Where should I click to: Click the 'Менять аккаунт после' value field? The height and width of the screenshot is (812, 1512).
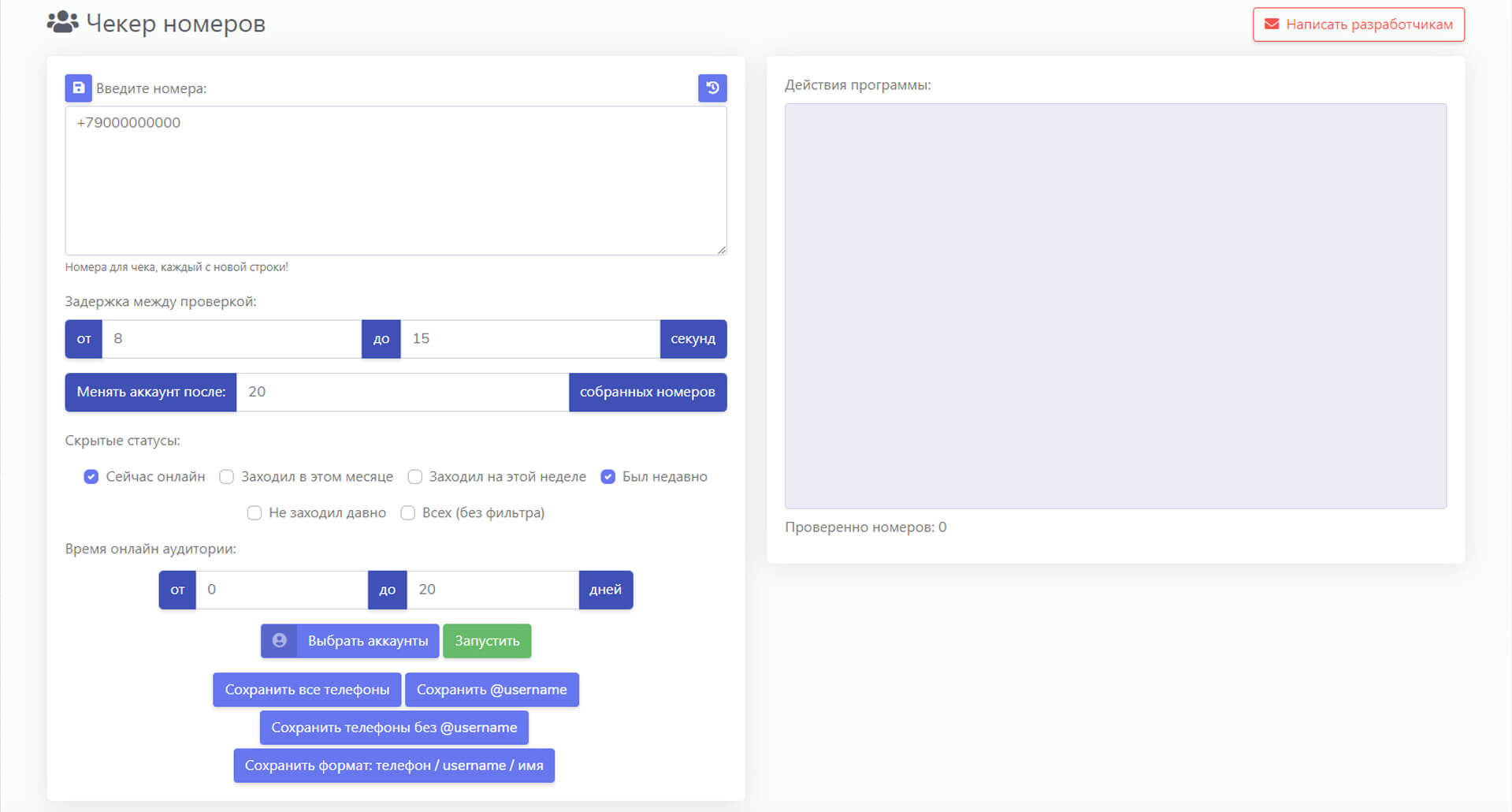pyautogui.click(x=402, y=393)
